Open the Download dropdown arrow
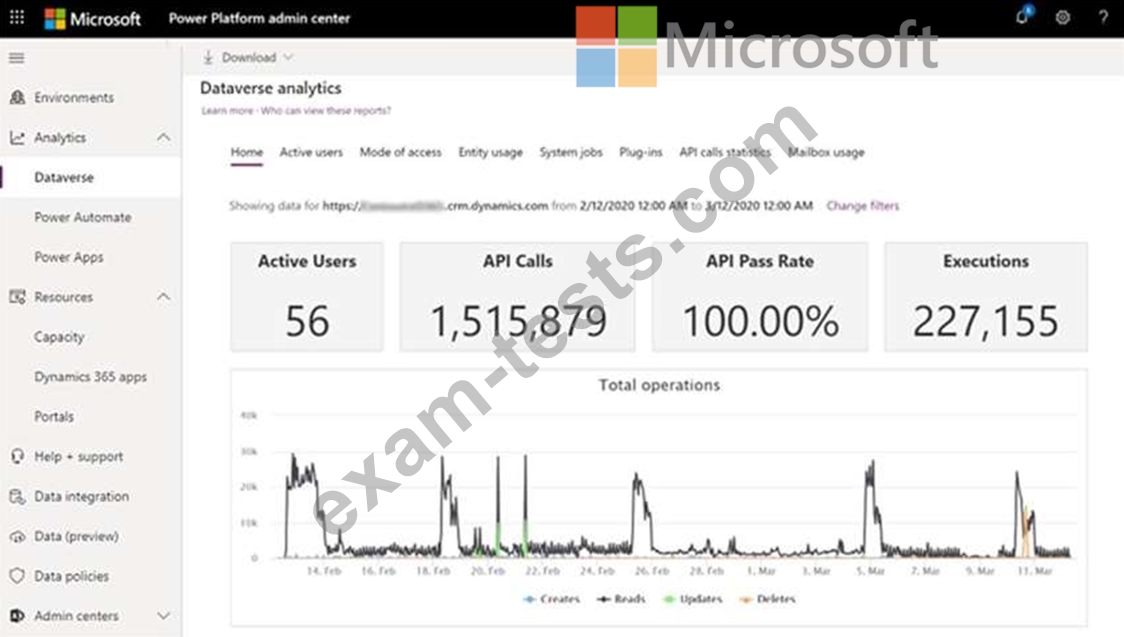The height and width of the screenshot is (637, 1124). 288,57
